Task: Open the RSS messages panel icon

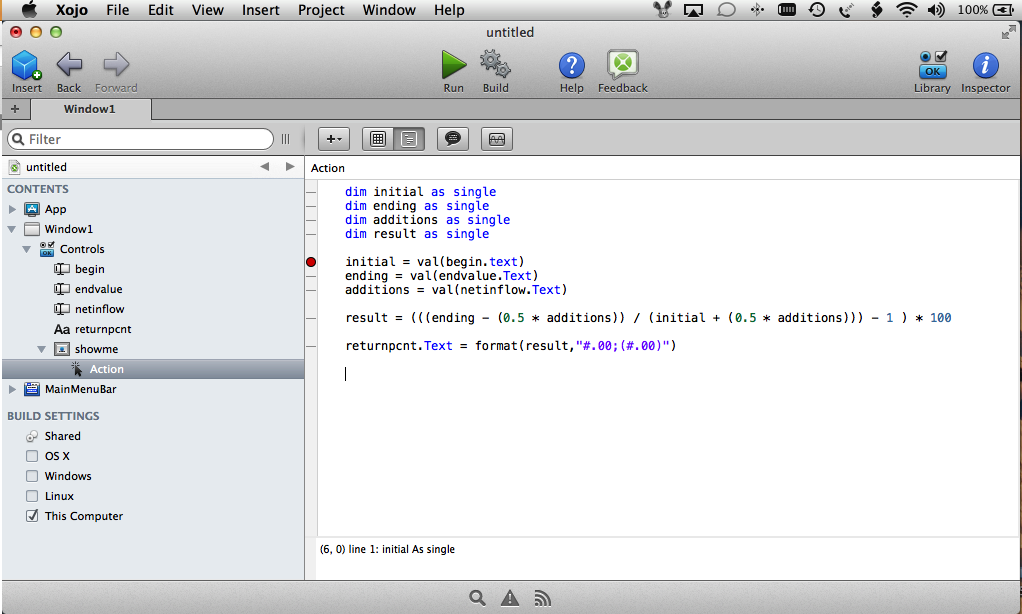Action: 542,598
